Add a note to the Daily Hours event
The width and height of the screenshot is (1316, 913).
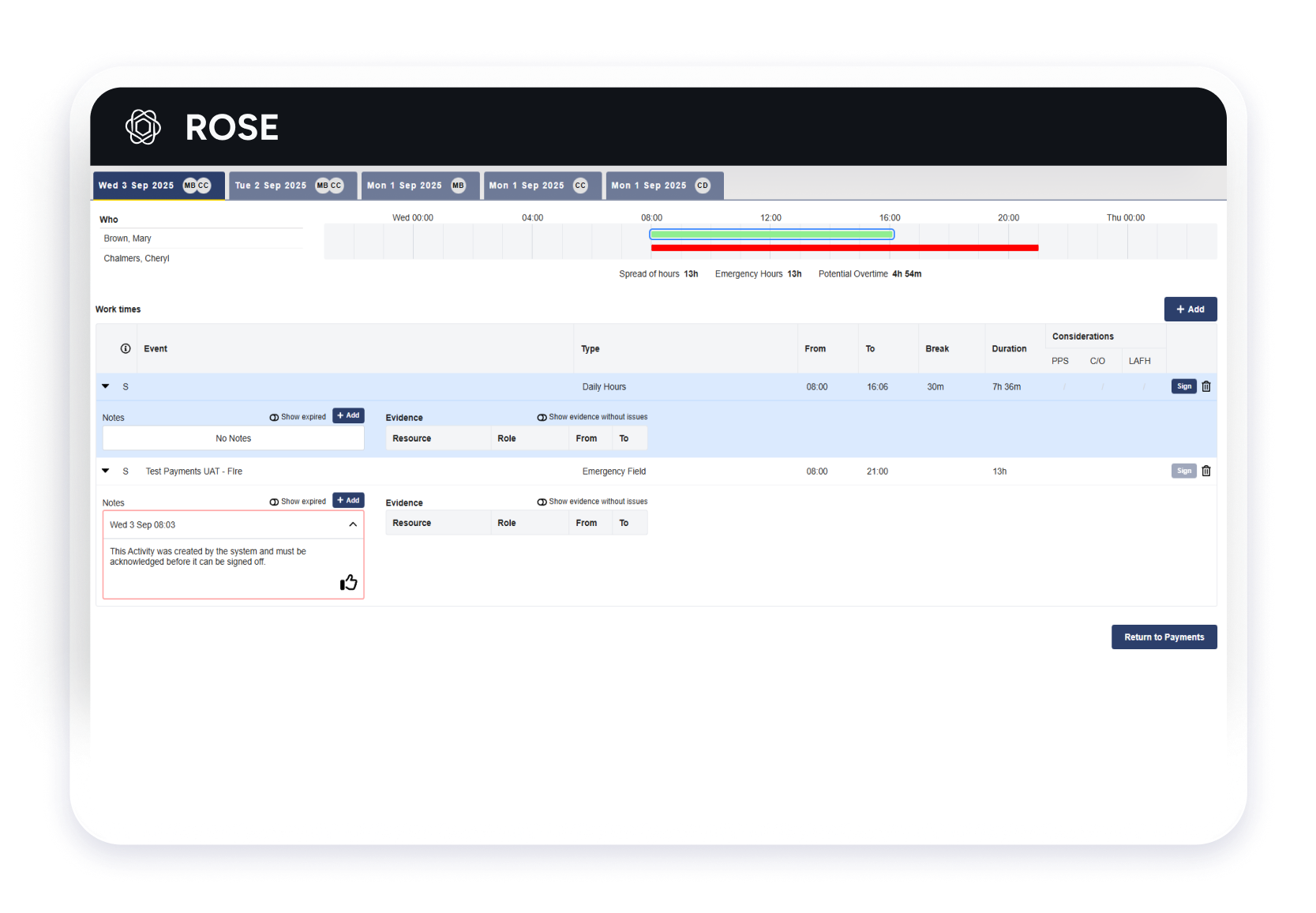[348, 415]
